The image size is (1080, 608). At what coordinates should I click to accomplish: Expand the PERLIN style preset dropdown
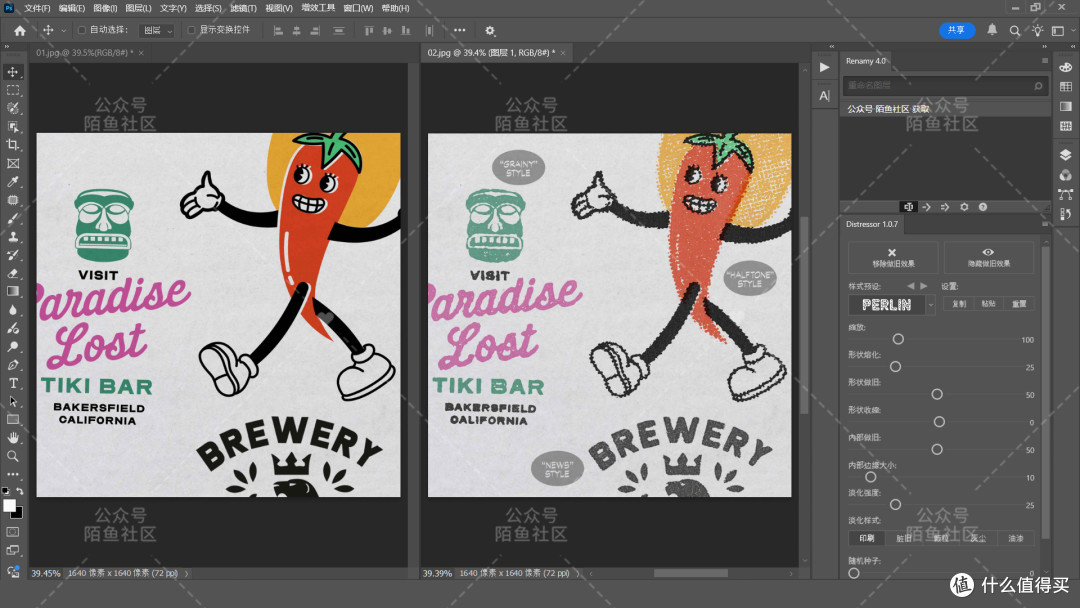931,304
